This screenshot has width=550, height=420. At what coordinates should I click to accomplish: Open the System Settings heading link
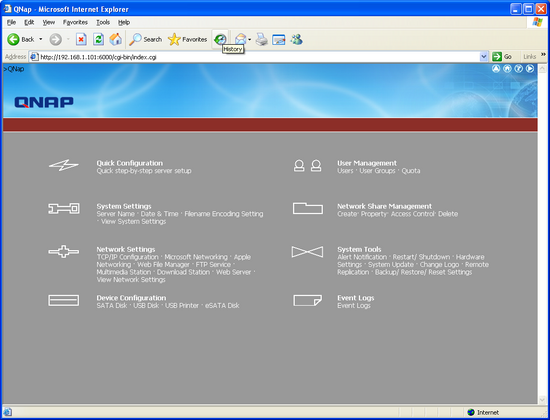point(124,206)
